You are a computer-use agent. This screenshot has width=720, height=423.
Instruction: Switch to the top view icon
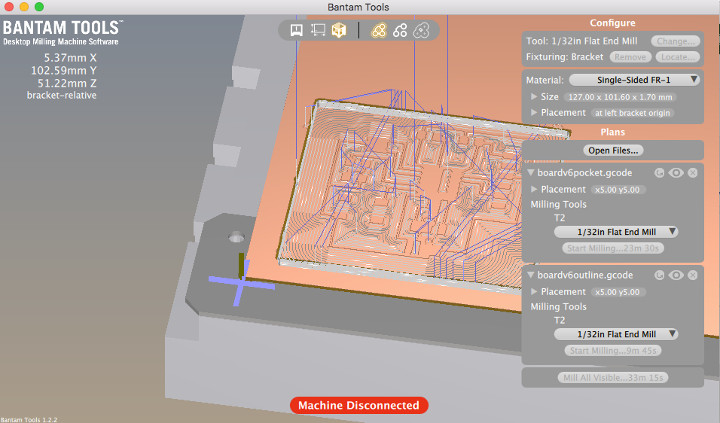click(318, 30)
